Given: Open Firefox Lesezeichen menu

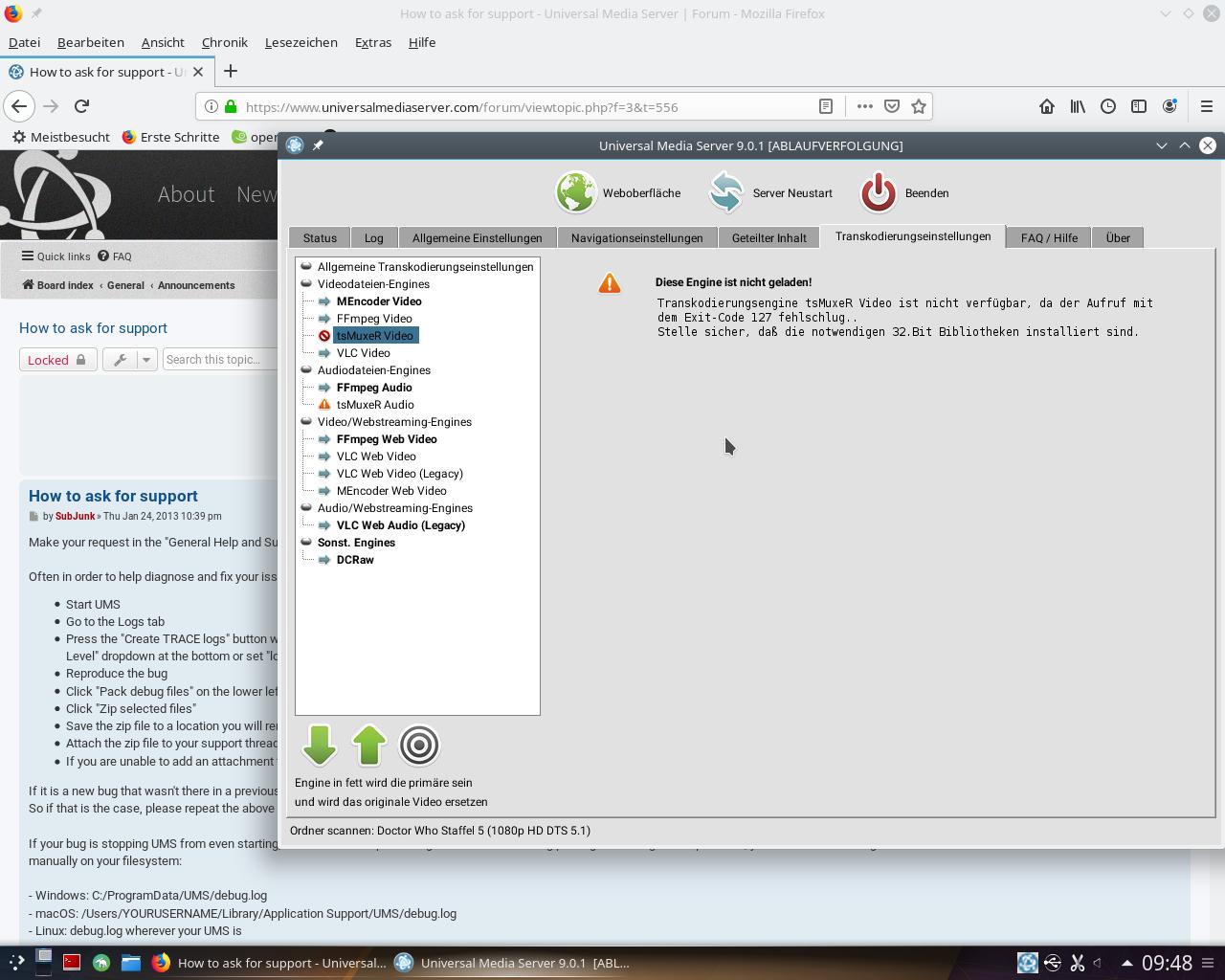Looking at the screenshot, I should pos(301,42).
